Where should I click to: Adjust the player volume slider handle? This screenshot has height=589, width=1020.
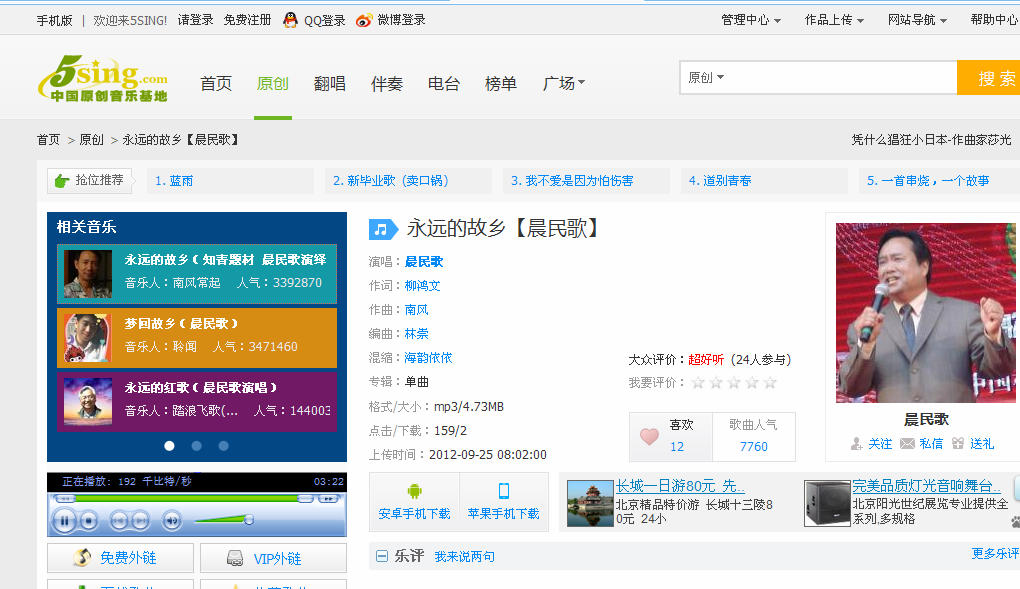click(x=248, y=519)
